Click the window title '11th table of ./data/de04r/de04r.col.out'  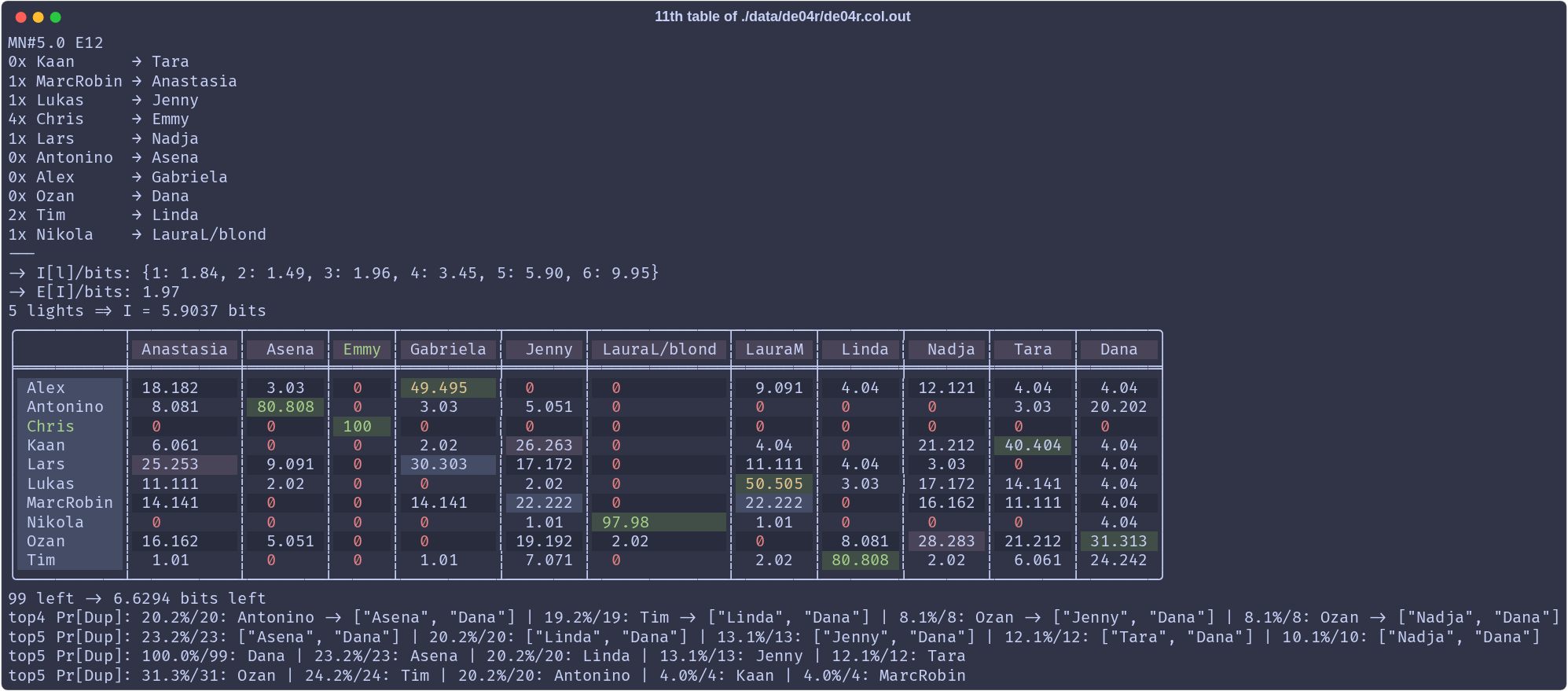click(782, 17)
